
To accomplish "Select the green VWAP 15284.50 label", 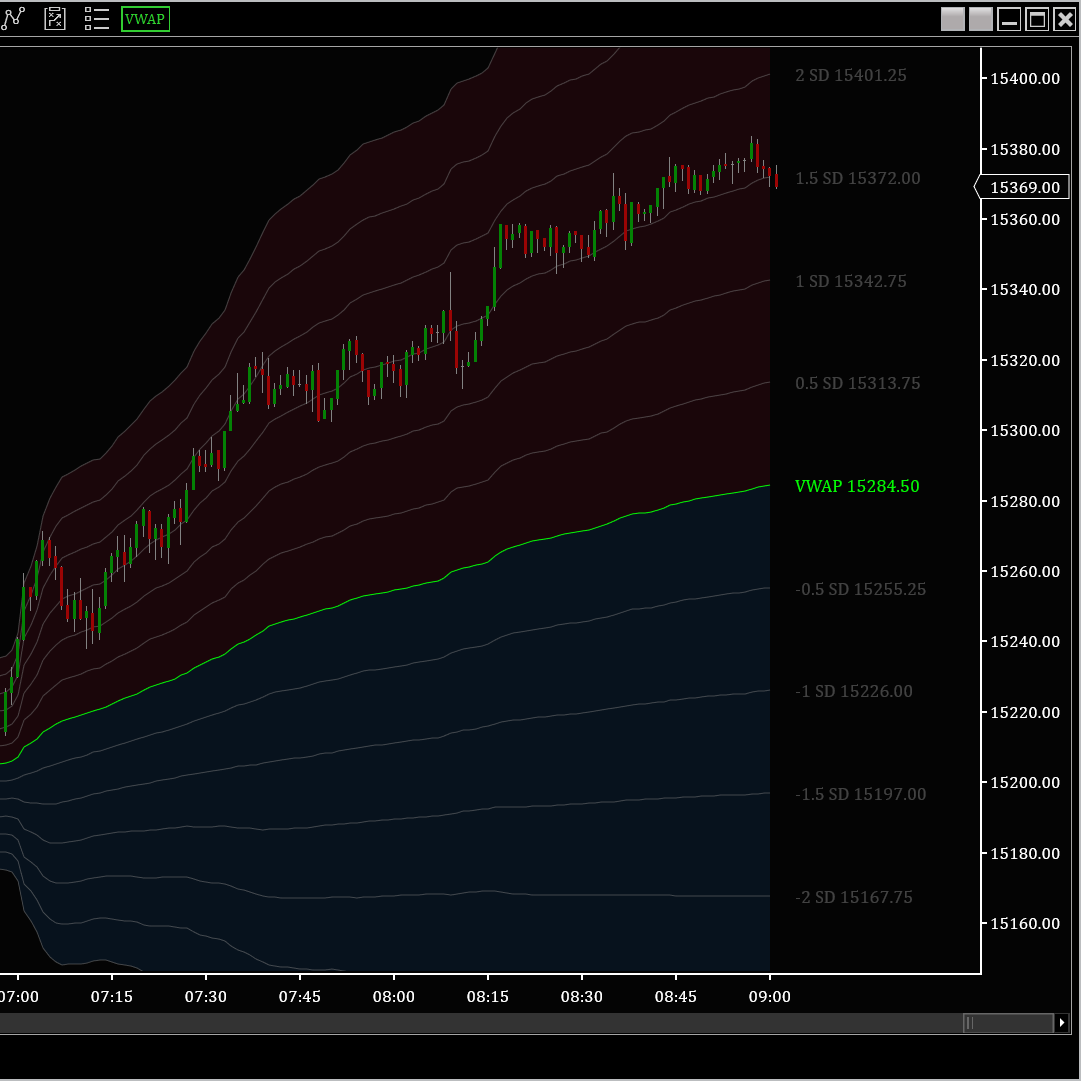I will coord(857,487).
